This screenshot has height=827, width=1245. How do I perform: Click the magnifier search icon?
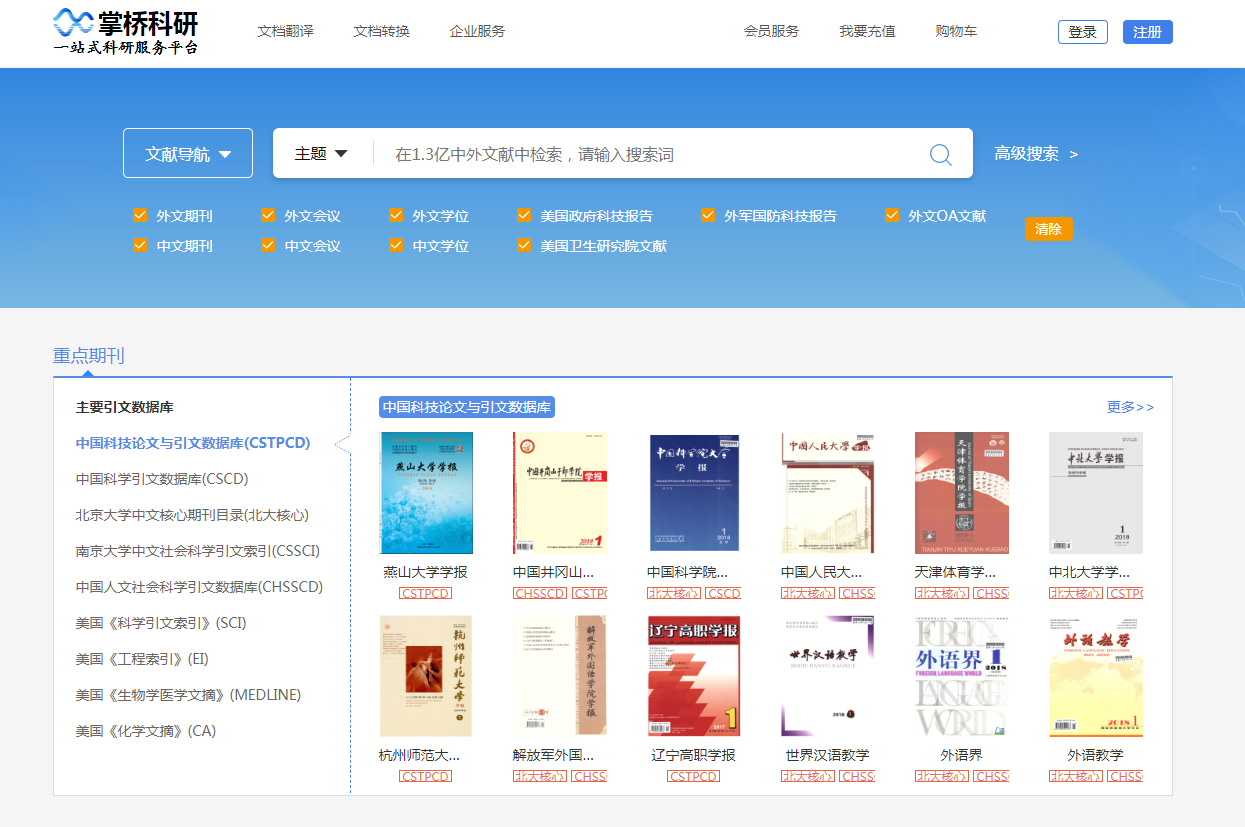[x=940, y=154]
